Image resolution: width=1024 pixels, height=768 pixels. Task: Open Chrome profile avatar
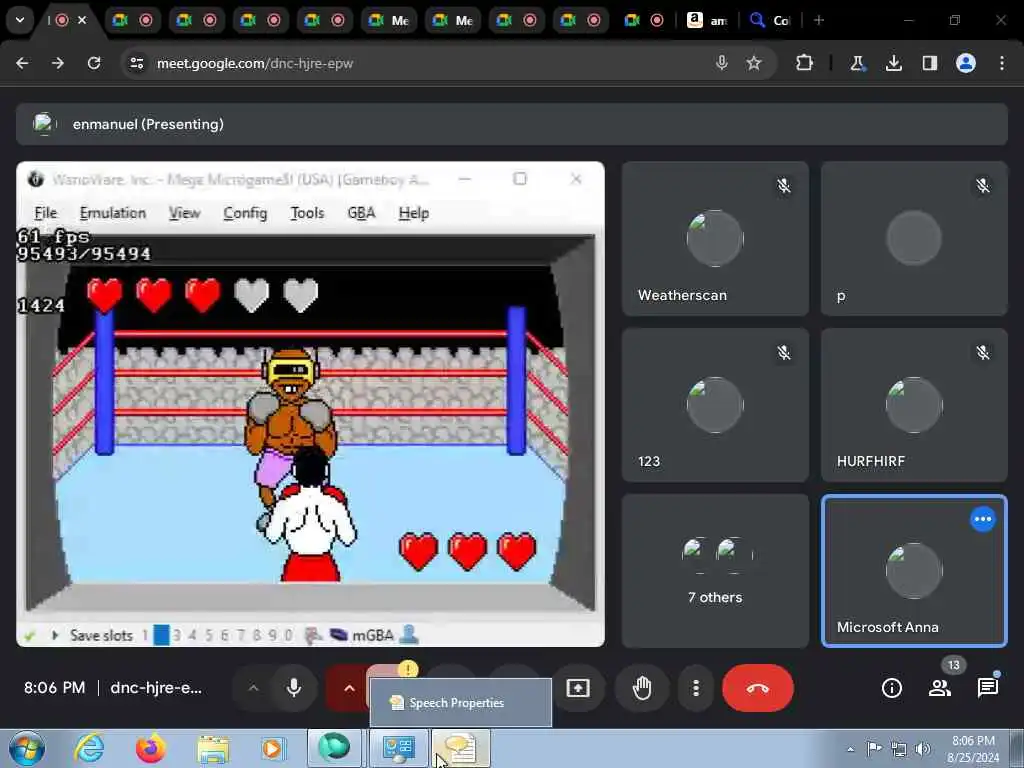[x=966, y=63]
